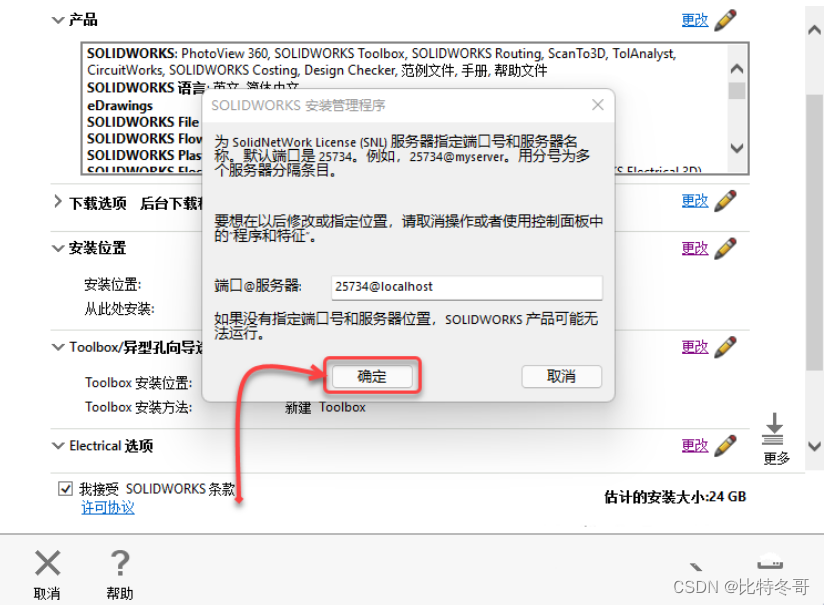Image resolution: width=825 pixels, height=605 pixels.
Task: Click 更改 link for Electrical 选项
Action: point(695,446)
